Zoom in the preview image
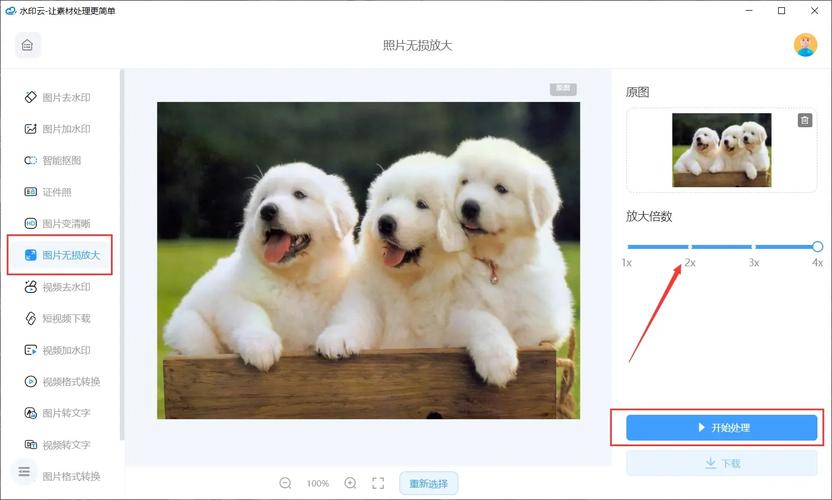Image resolution: width=832 pixels, height=500 pixels. 350,483
